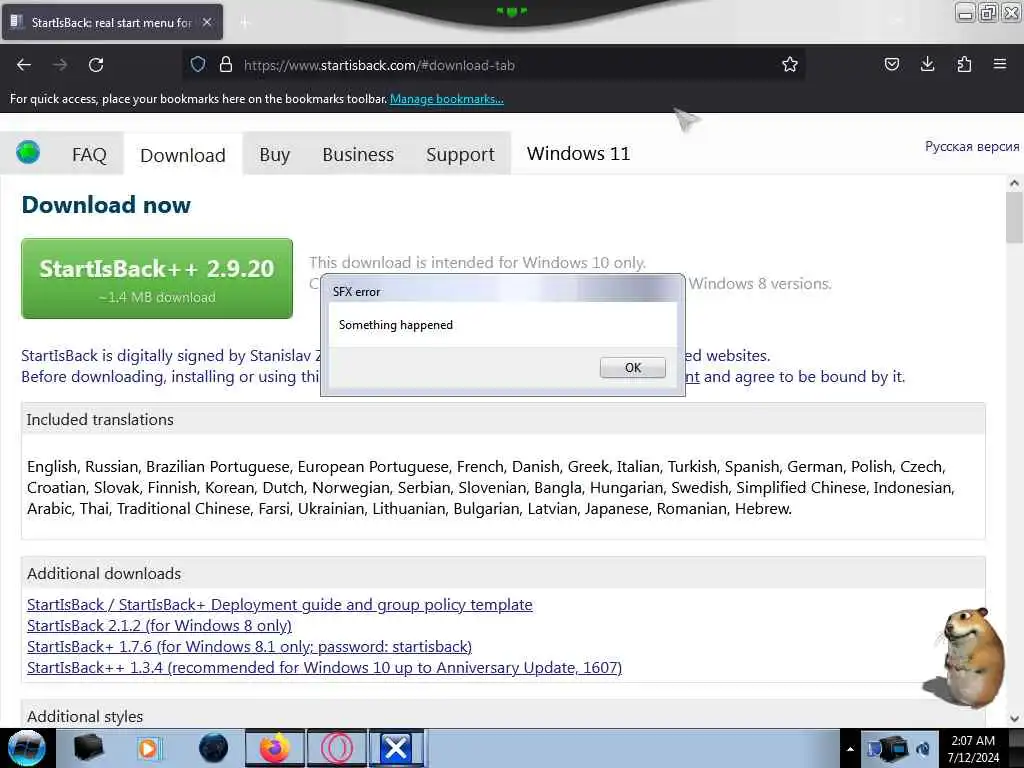This screenshot has height=768, width=1024.
Task: Click the Something happened message text
Action: (396, 325)
